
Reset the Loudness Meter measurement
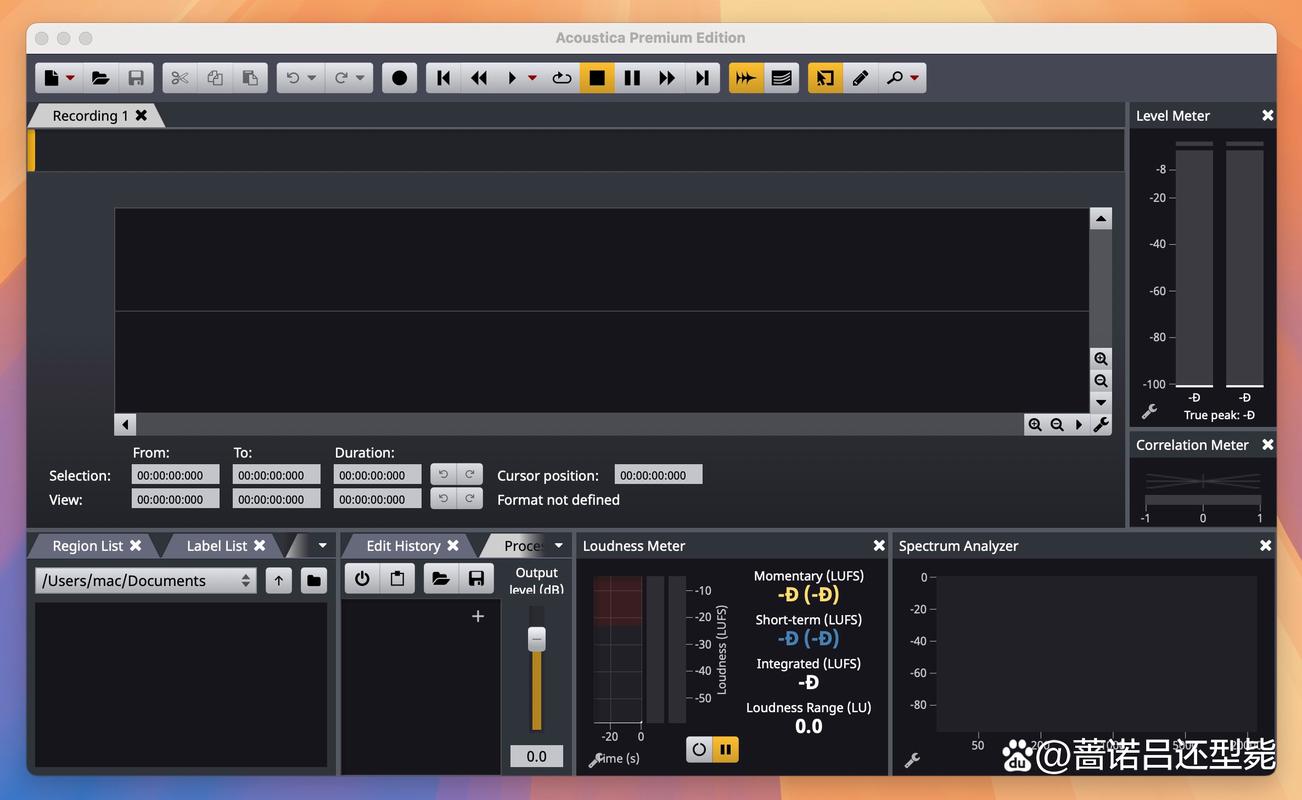[699, 749]
